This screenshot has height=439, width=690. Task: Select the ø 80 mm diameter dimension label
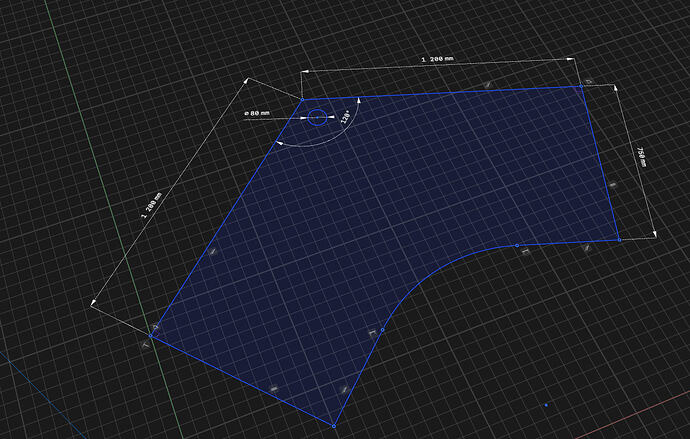(x=257, y=113)
